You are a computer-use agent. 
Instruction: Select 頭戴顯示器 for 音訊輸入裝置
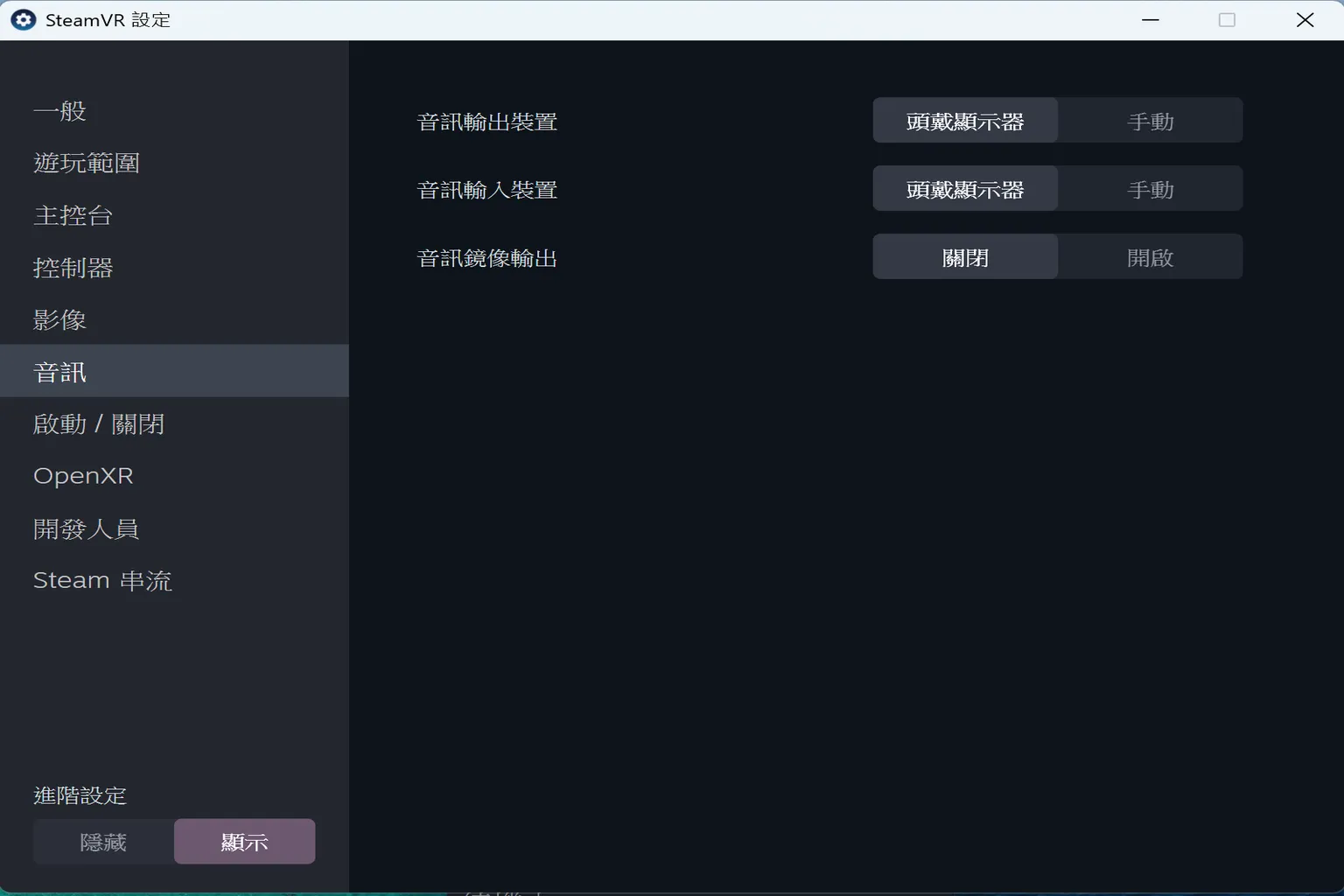(x=965, y=188)
